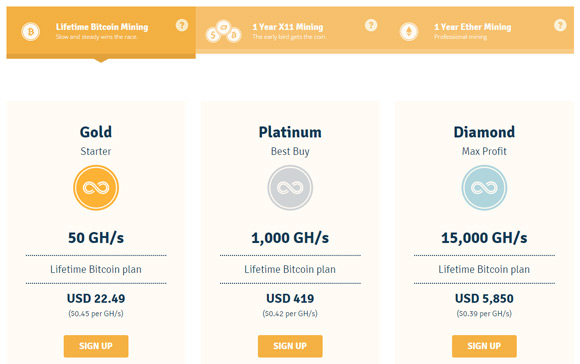The width and height of the screenshot is (580, 364).
Task: Click the Platinum plan title
Action: [290, 132]
